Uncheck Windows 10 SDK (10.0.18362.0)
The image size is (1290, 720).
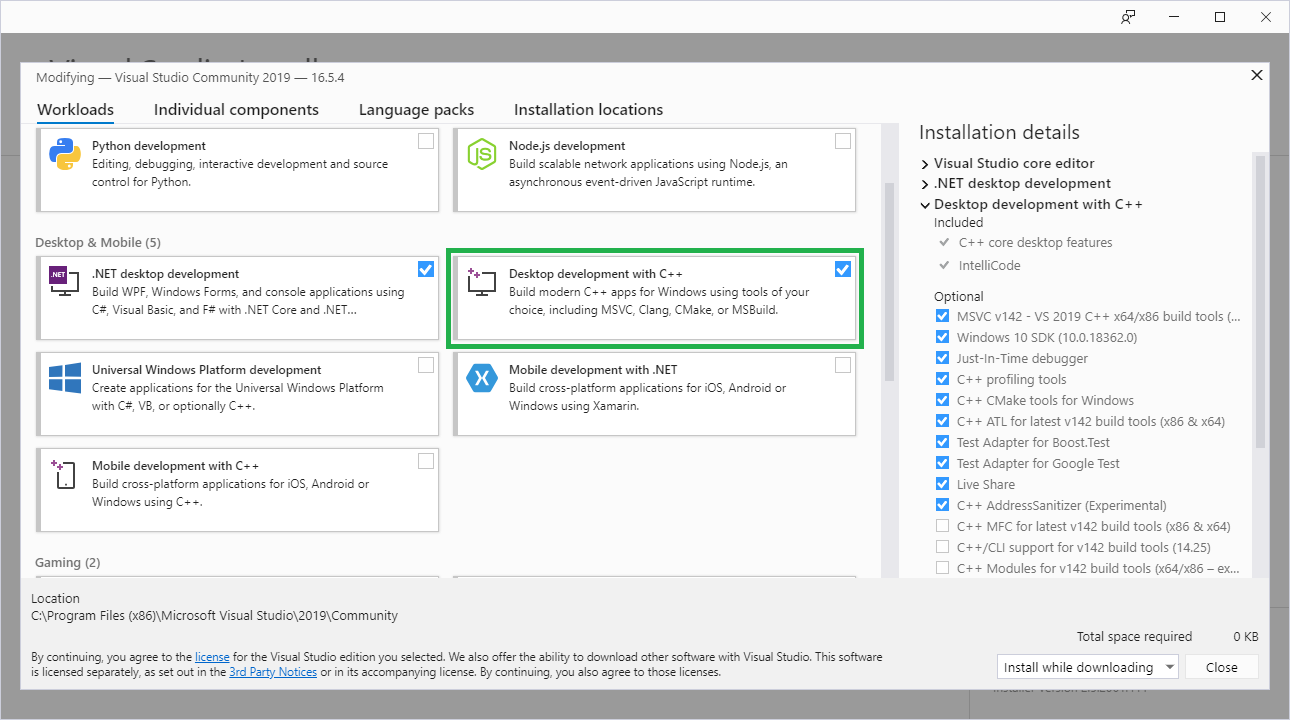[x=942, y=337]
